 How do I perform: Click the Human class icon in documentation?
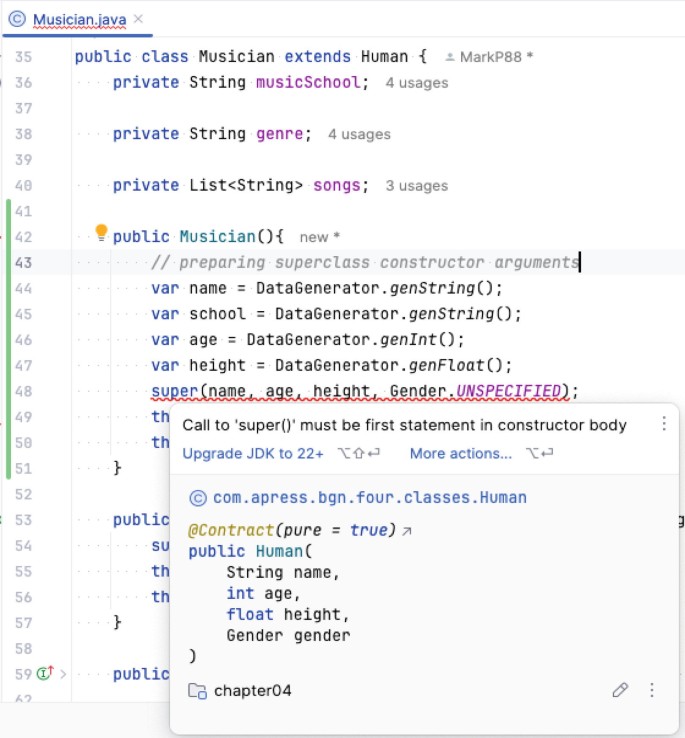(x=198, y=497)
